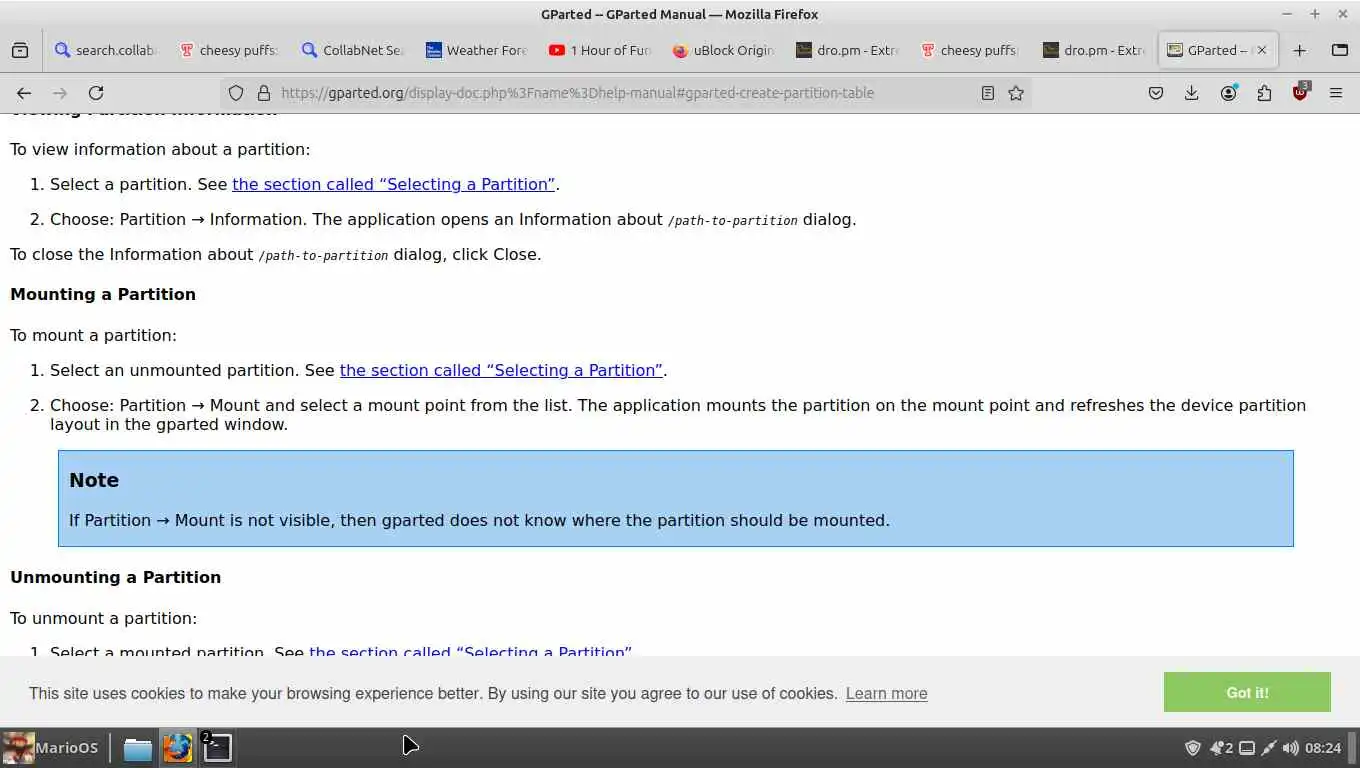Viewport: 1360px width, 768px height.
Task: Click the security shield tray icon
Action: click(1193, 748)
